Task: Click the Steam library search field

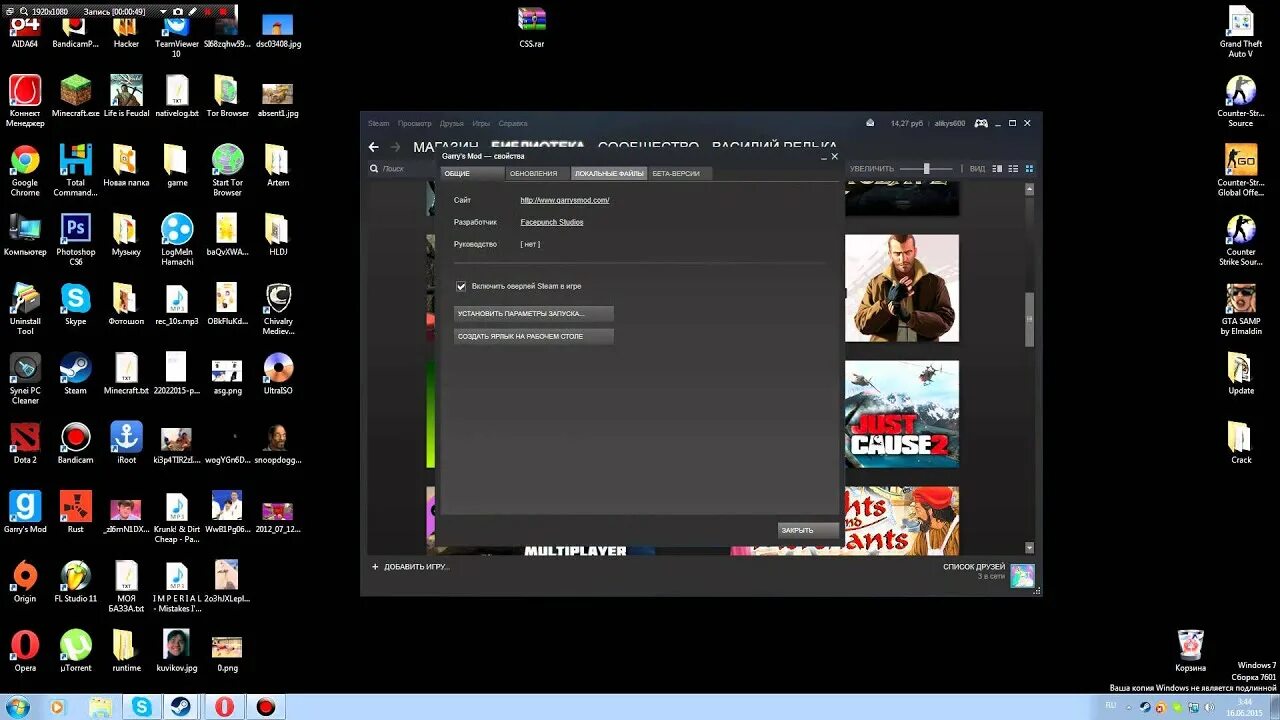Action: pos(400,169)
